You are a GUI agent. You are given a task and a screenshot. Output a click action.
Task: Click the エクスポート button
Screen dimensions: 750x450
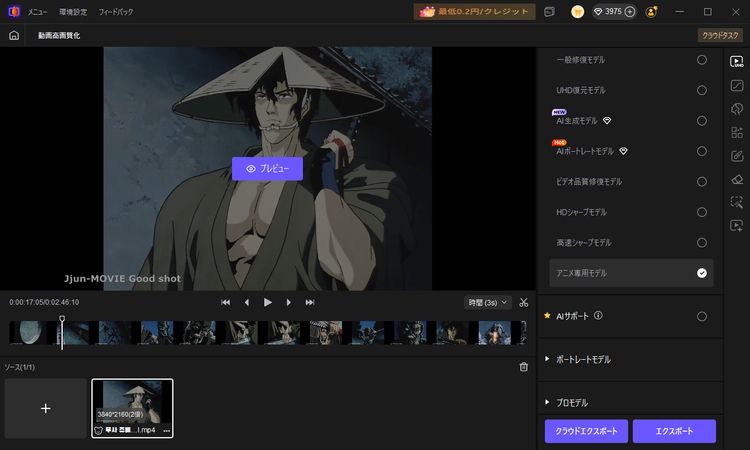[x=674, y=431]
